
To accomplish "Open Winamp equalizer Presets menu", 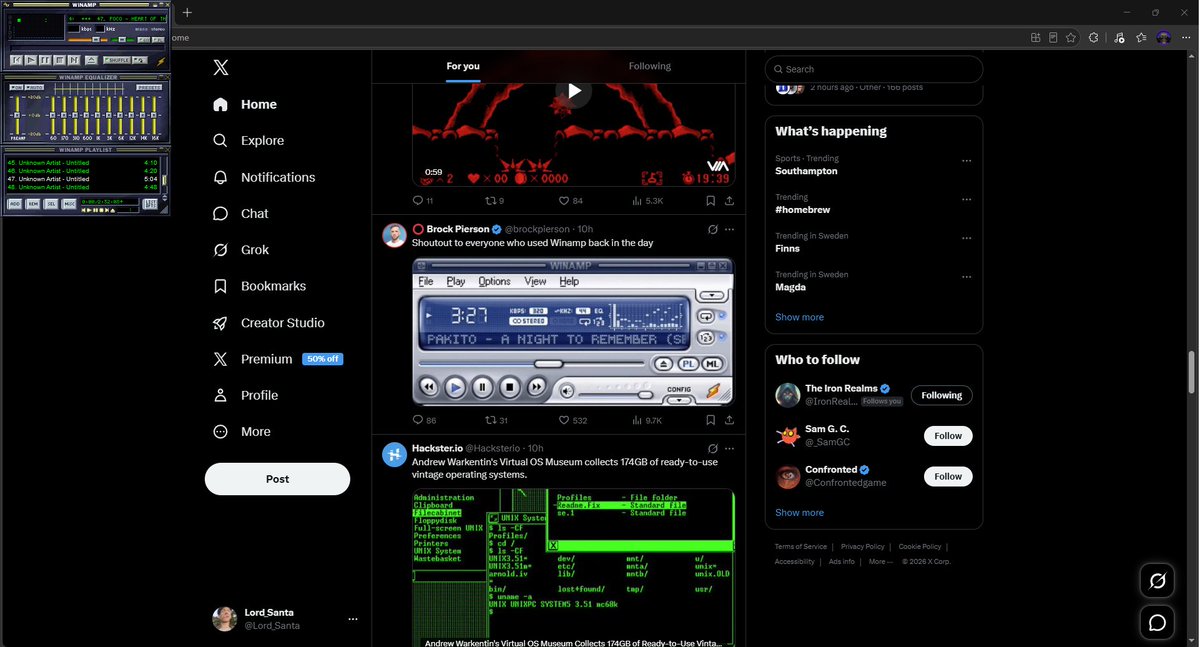I will point(149,87).
